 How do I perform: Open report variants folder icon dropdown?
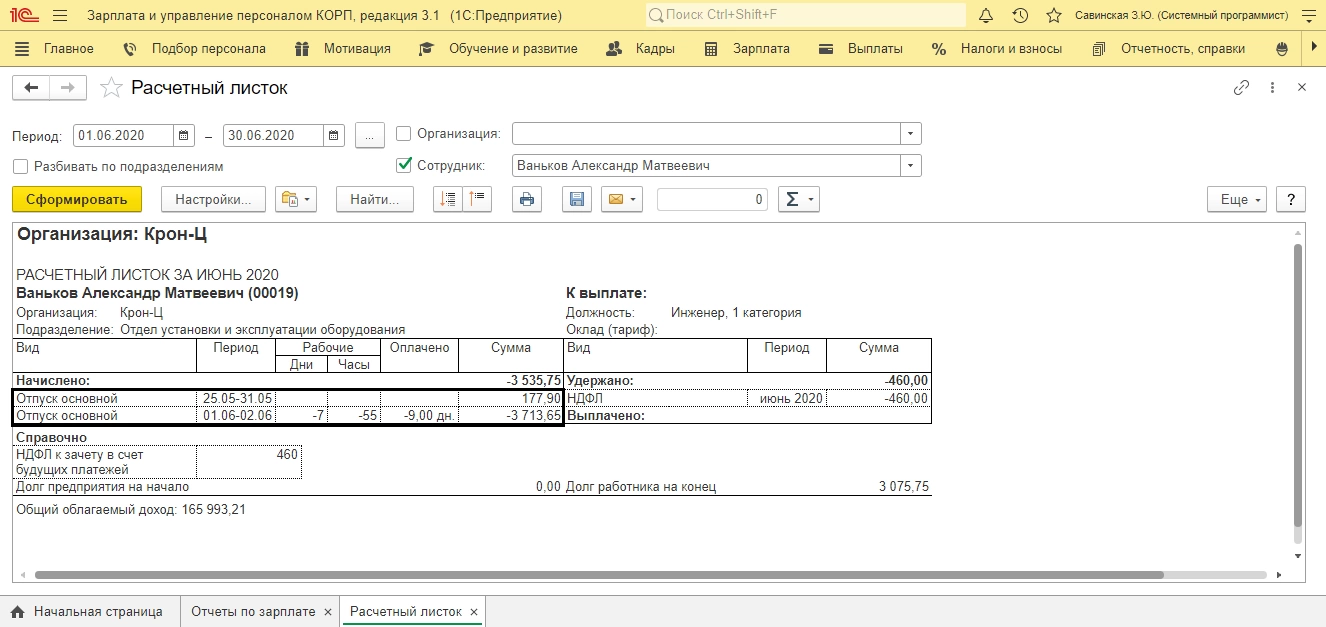(296, 200)
